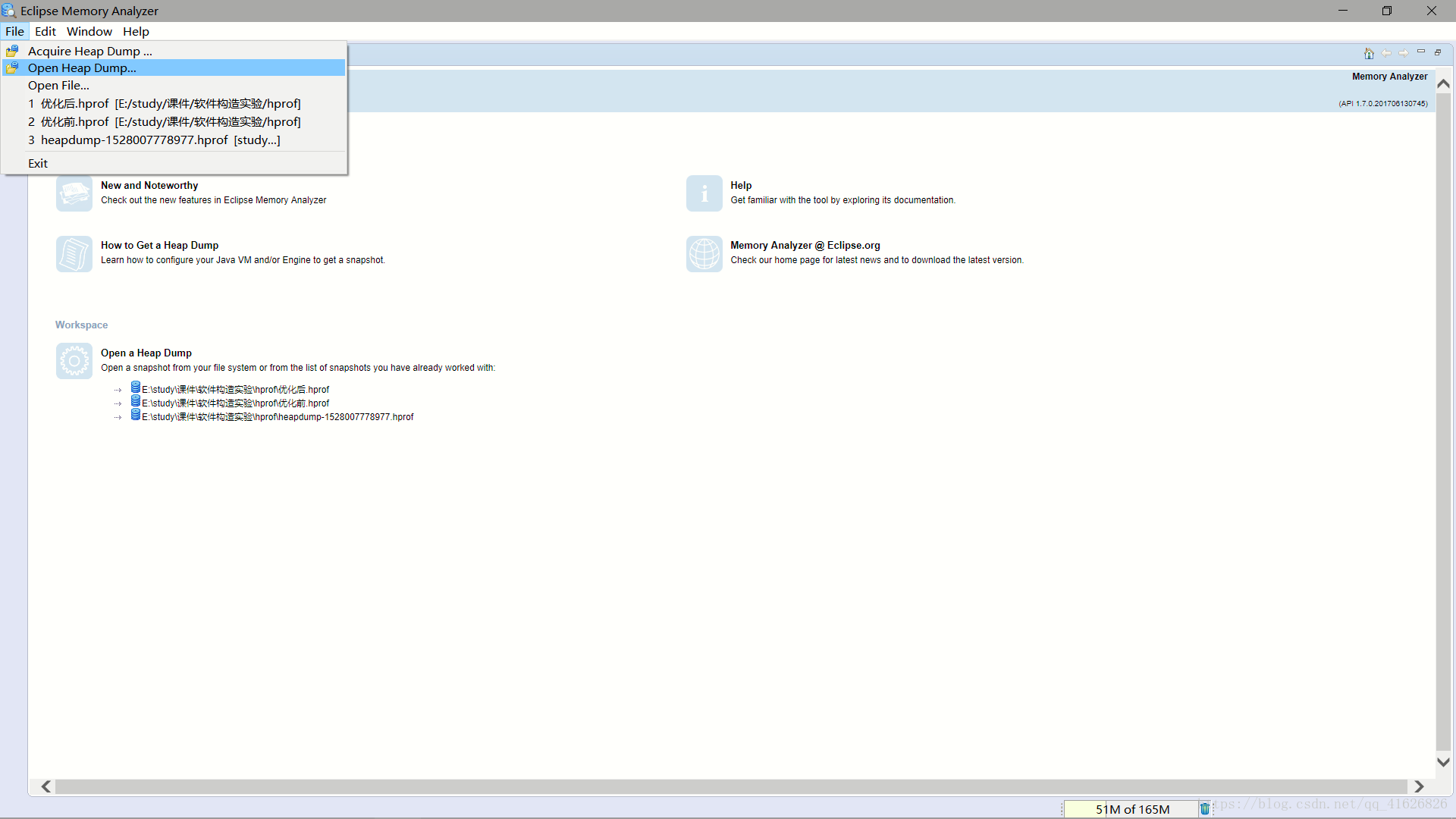Open snapshot heapdump-1528007778977.hprof from workspace list

pos(278,417)
